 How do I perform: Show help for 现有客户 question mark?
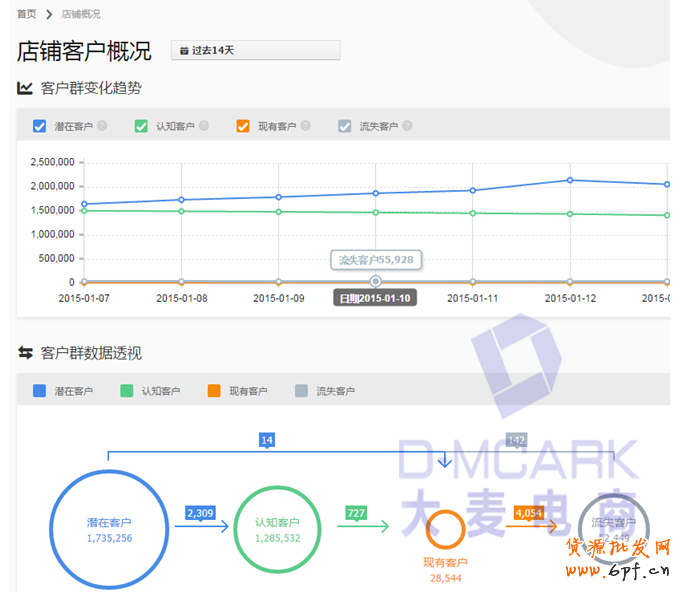[306, 126]
